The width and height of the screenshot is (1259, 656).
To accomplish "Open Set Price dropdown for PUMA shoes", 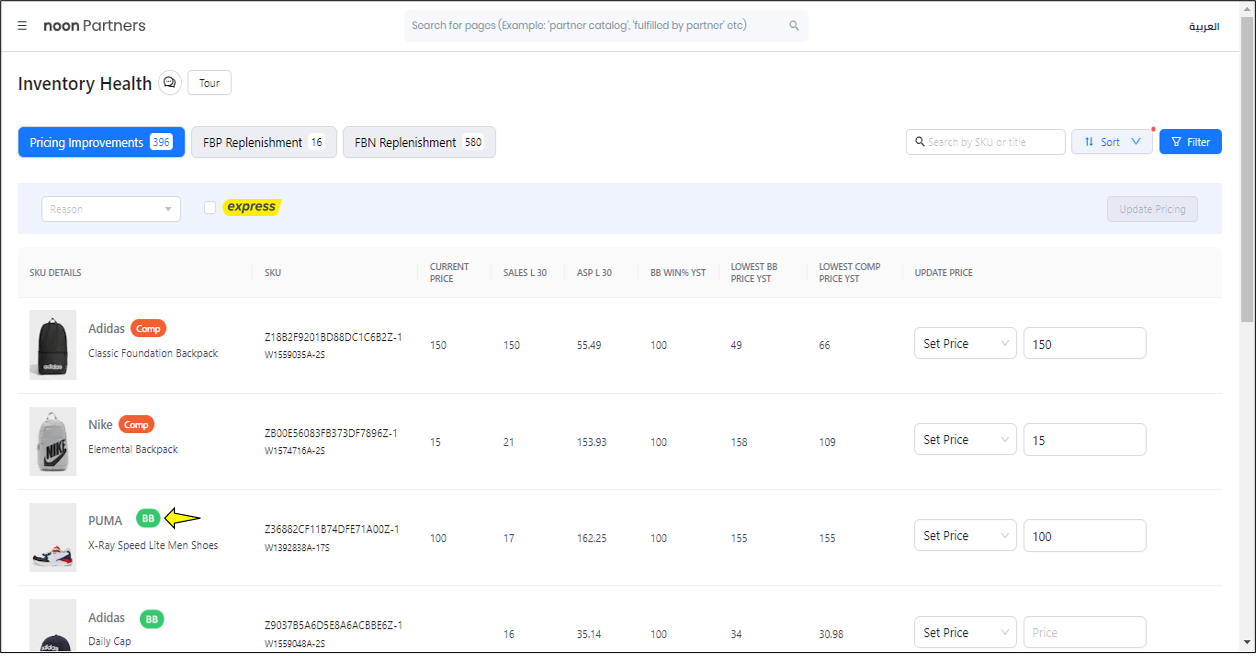I will 965,536.
